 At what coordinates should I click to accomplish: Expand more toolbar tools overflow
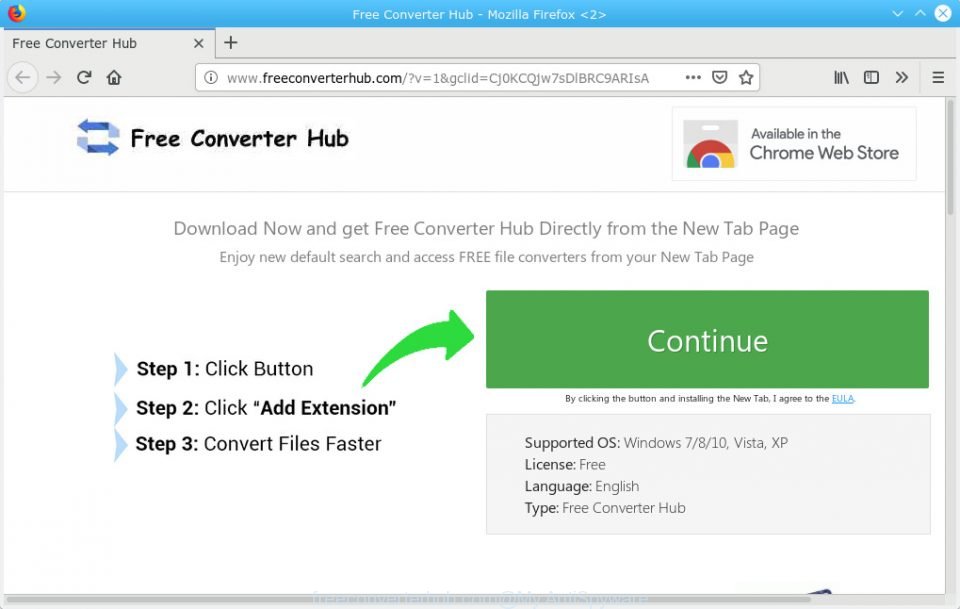[x=901, y=77]
